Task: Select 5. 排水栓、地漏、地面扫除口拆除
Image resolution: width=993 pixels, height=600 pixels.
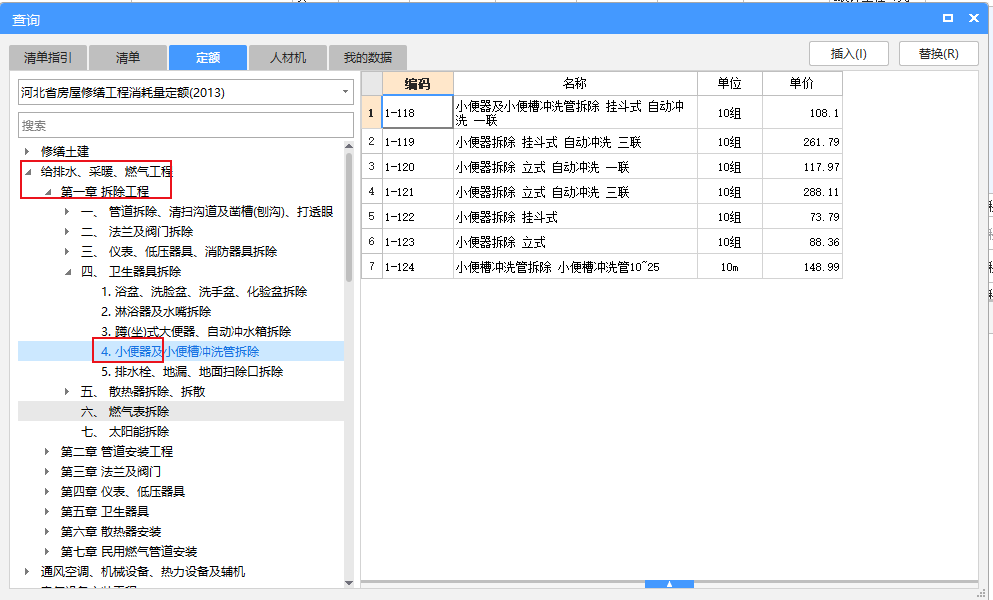Action: coord(192,371)
